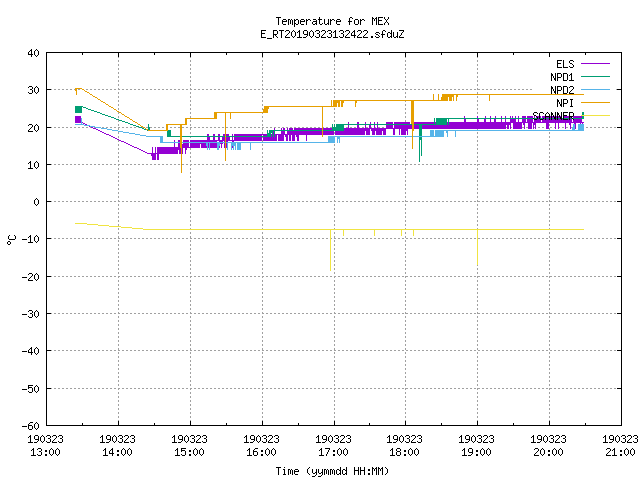Click the SCANNER legend label

[553, 116]
